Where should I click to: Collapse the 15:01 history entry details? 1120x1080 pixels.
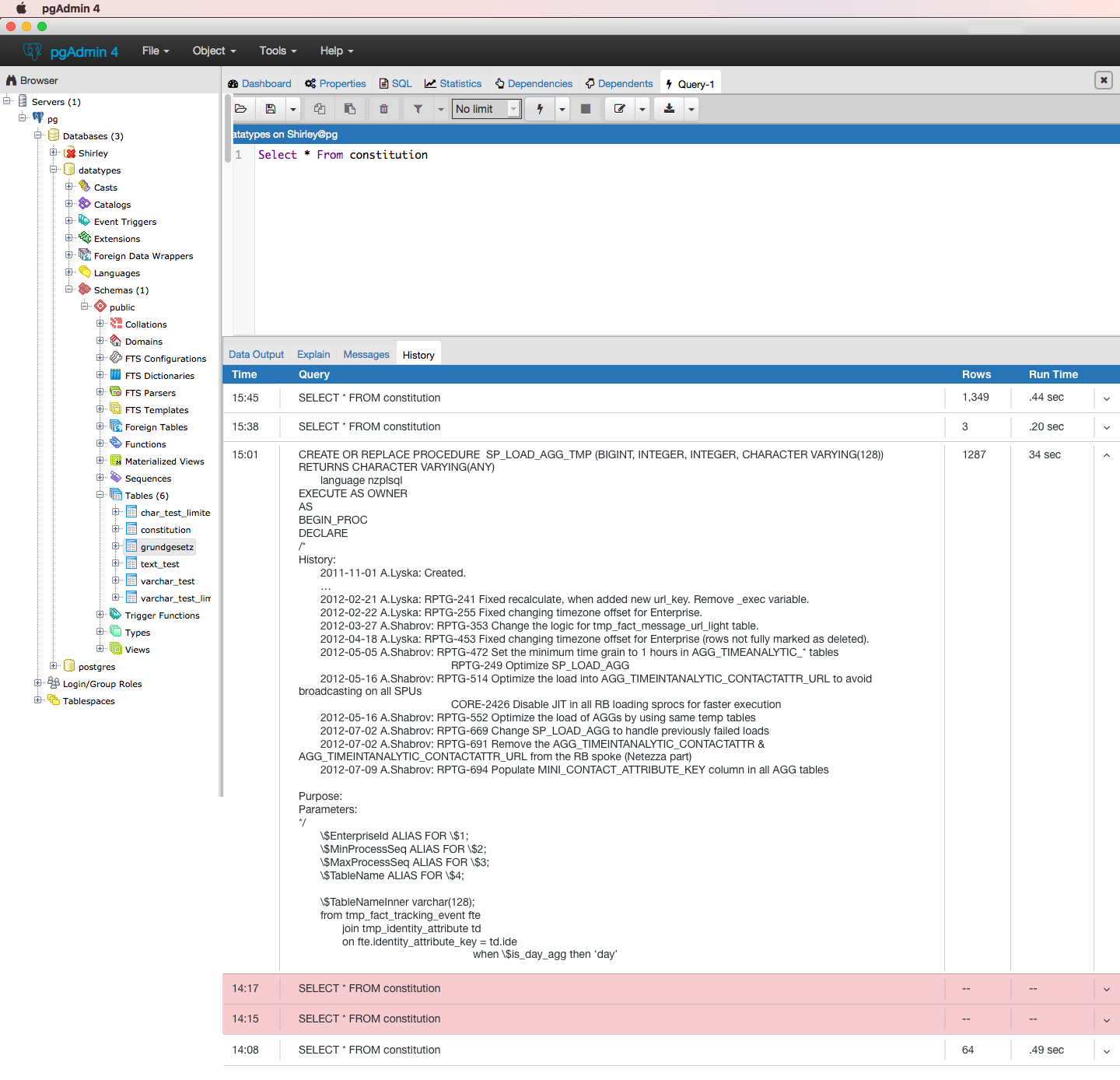click(1106, 455)
